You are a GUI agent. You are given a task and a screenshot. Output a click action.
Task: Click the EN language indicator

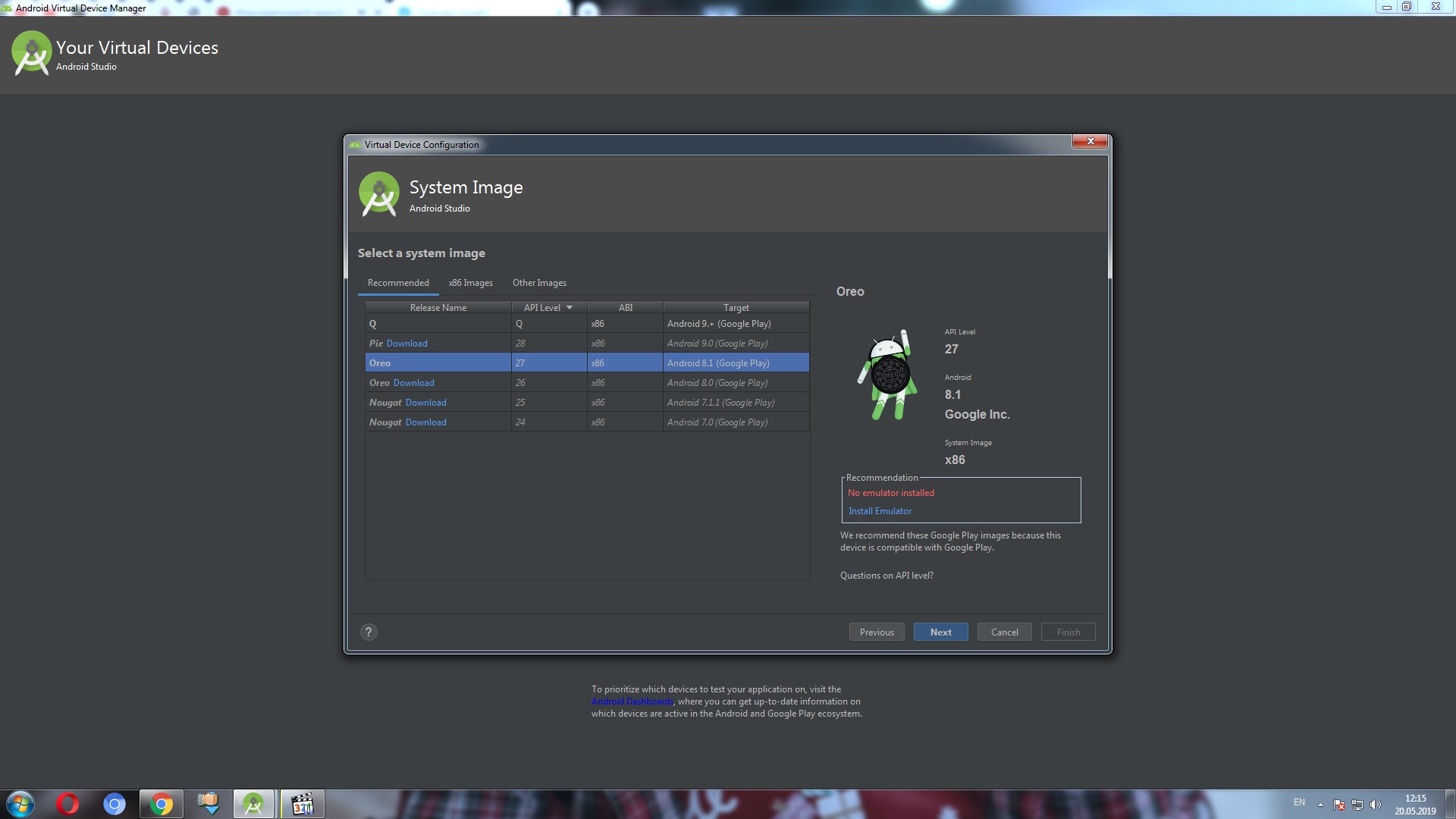tap(1299, 802)
